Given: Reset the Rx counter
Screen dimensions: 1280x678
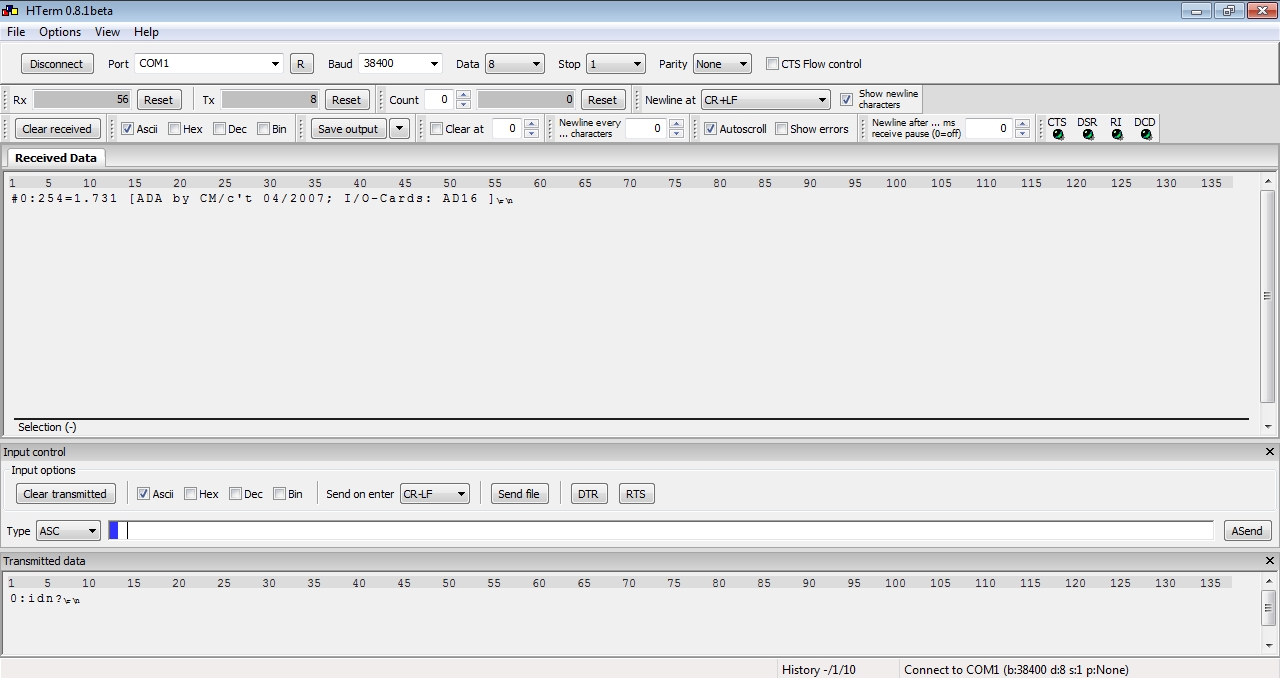Looking at the screenshot, I should click(x=158, y=100).
